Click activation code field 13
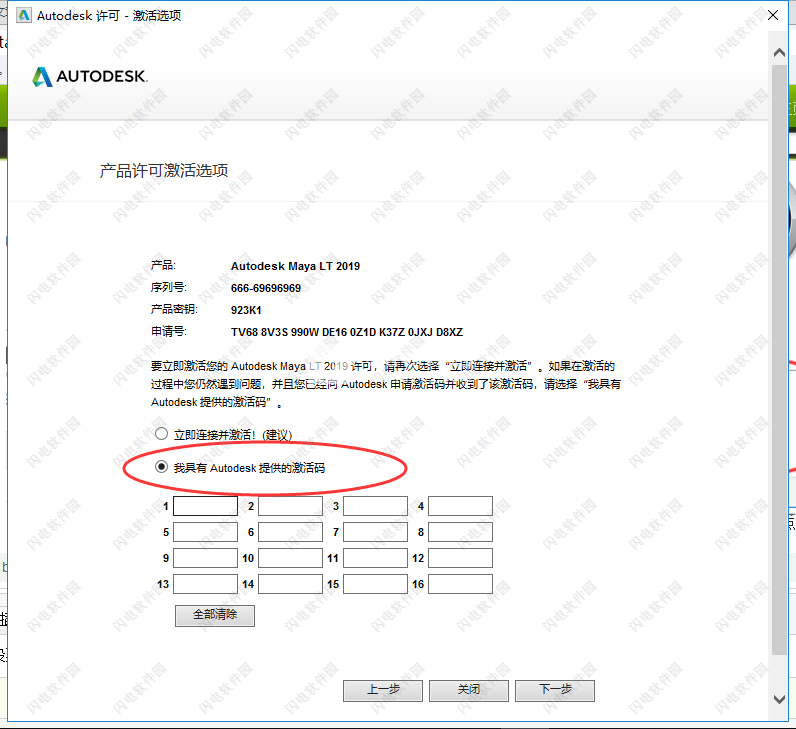Image resolution: width=796 pixels, height=729 pixels. tap(206, 584)
